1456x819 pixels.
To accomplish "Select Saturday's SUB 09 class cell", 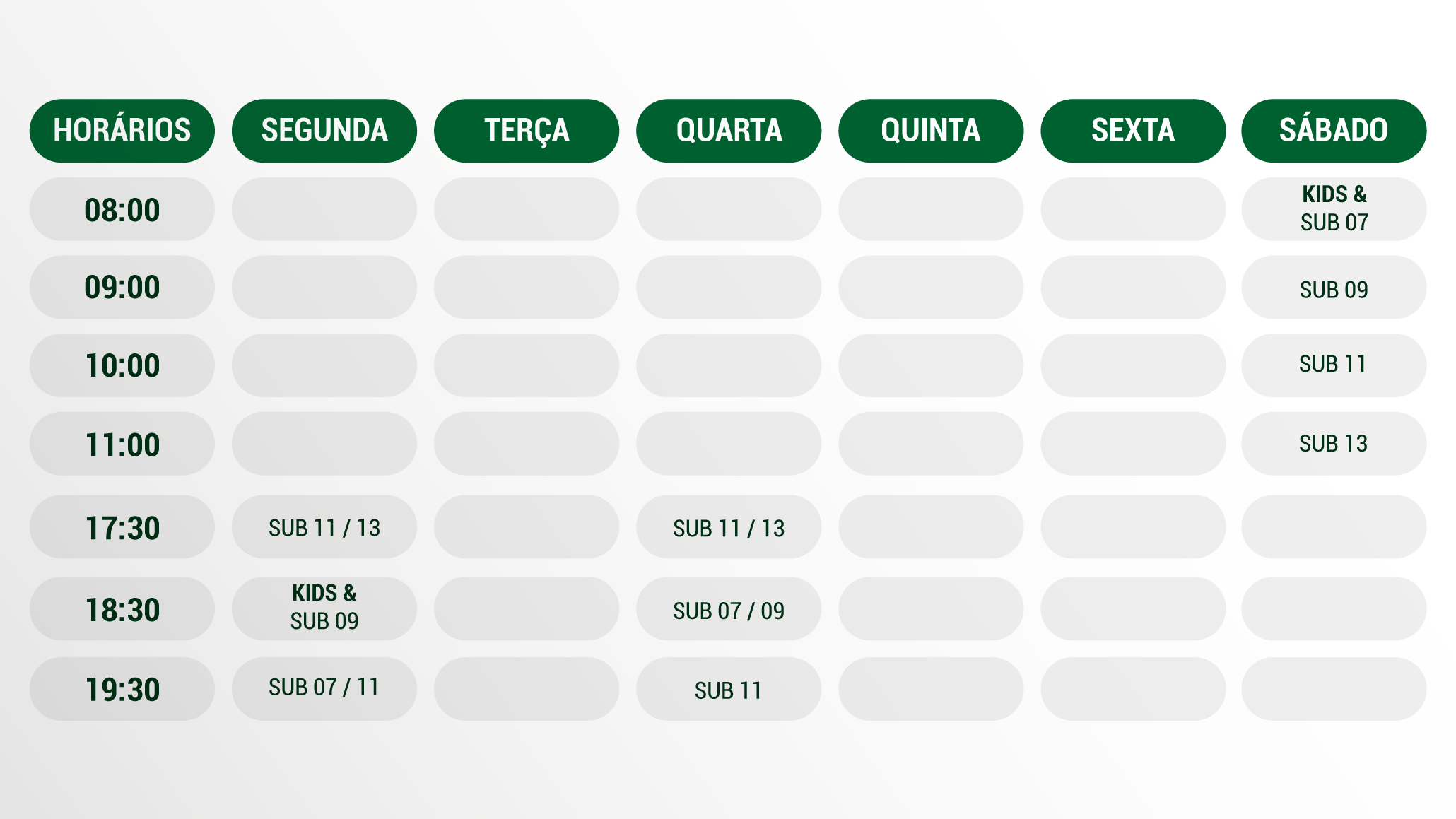I will (1334, 289).
